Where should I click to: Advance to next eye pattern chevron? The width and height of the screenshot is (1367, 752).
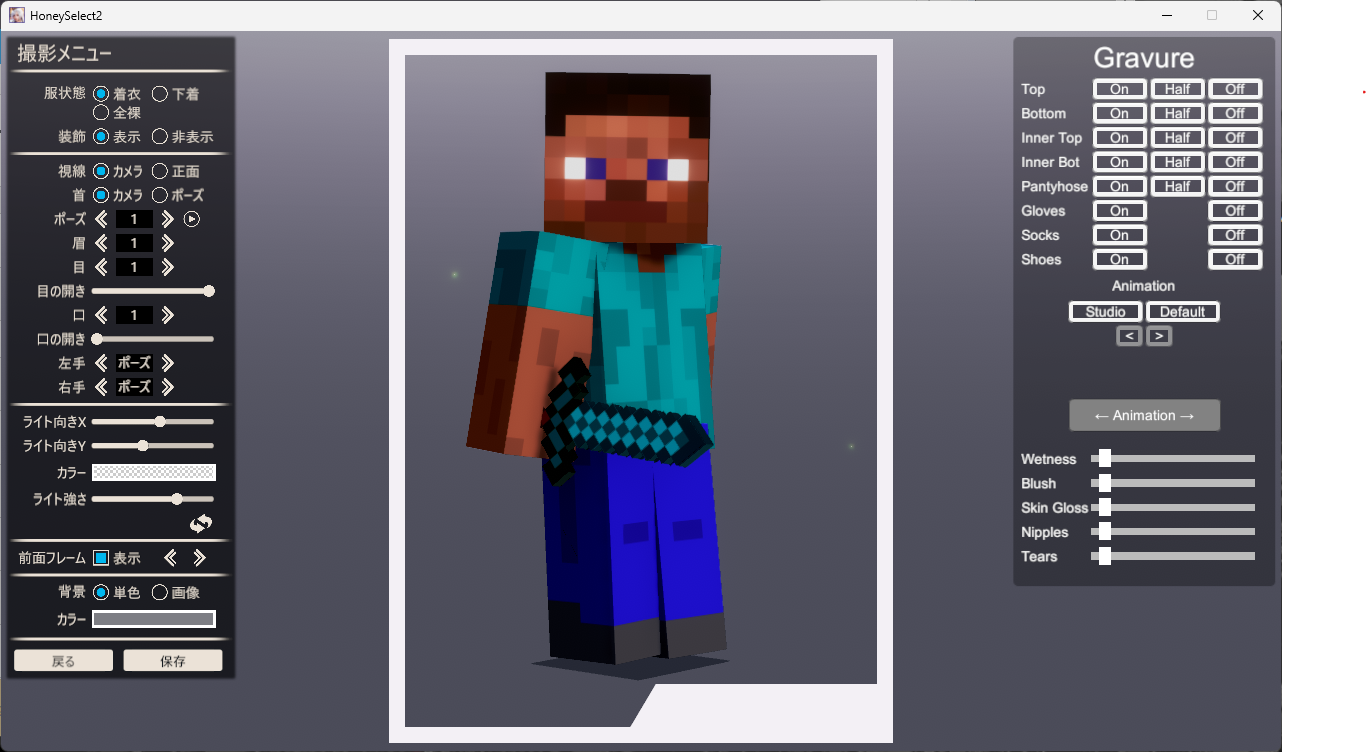(x=167, y=267)
